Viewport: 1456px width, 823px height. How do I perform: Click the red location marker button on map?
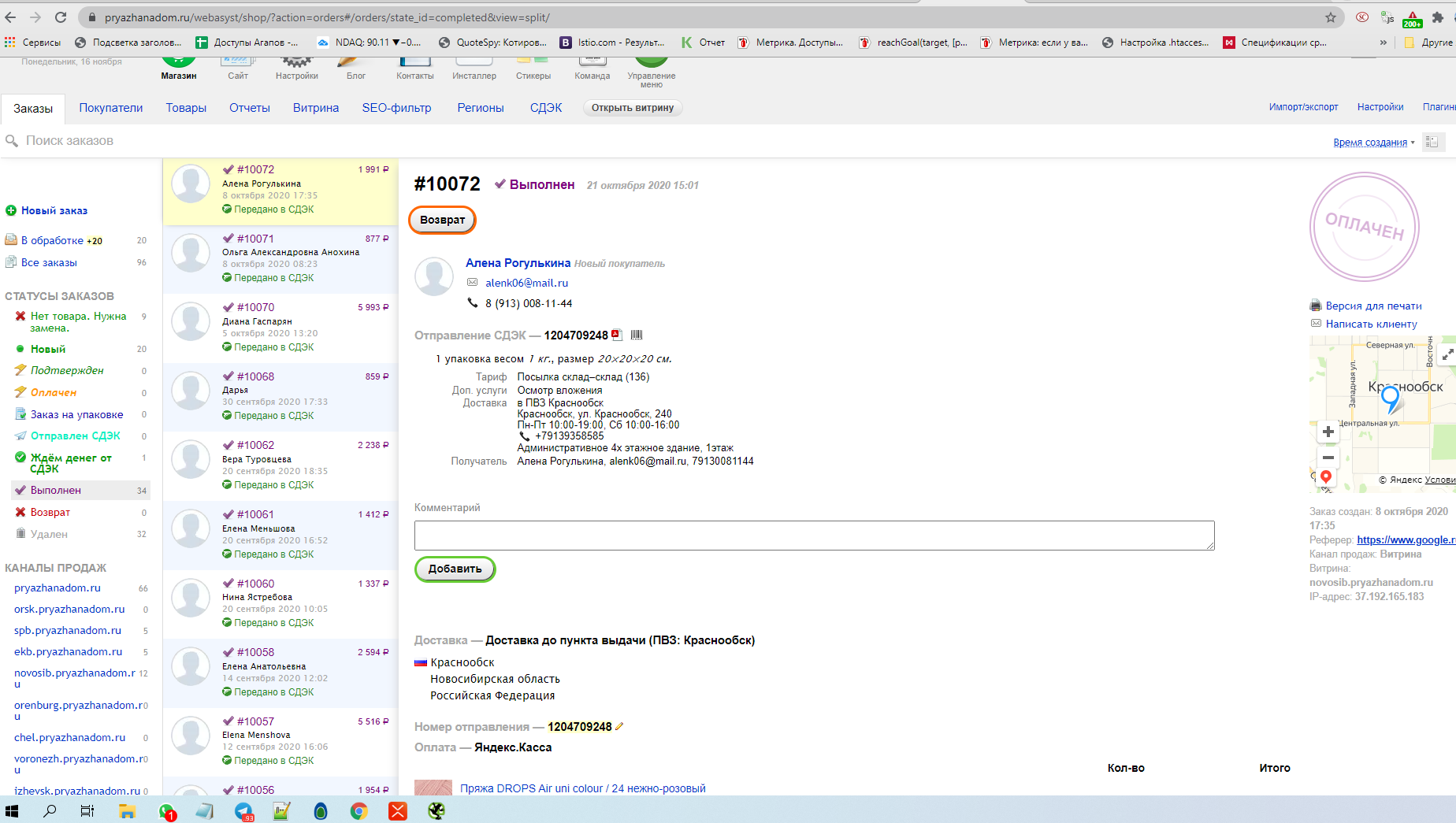click(x=1326, y=477)
